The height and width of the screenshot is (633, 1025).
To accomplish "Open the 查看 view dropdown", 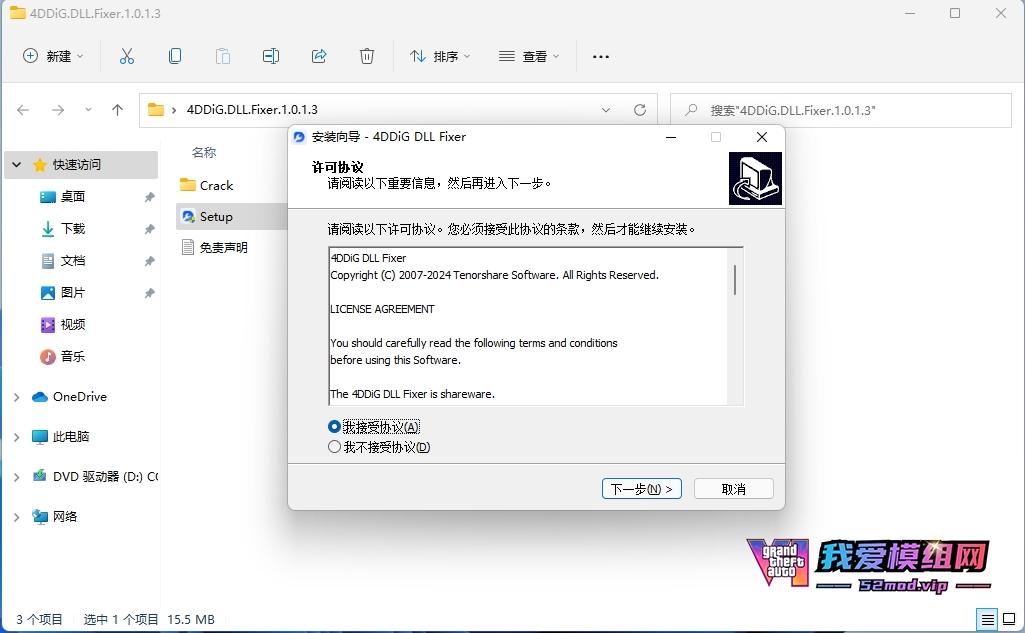I will click(529, 56).
